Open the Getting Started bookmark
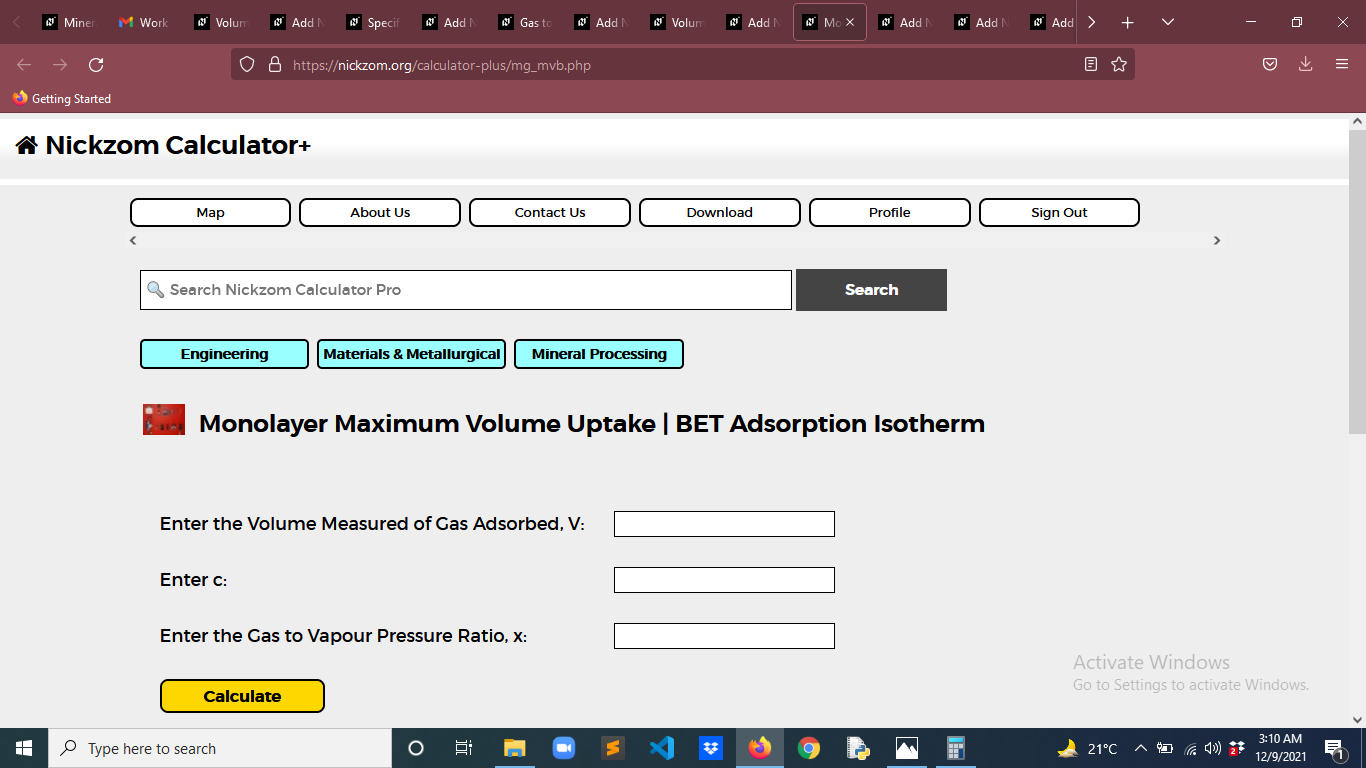 coord(62,99)
